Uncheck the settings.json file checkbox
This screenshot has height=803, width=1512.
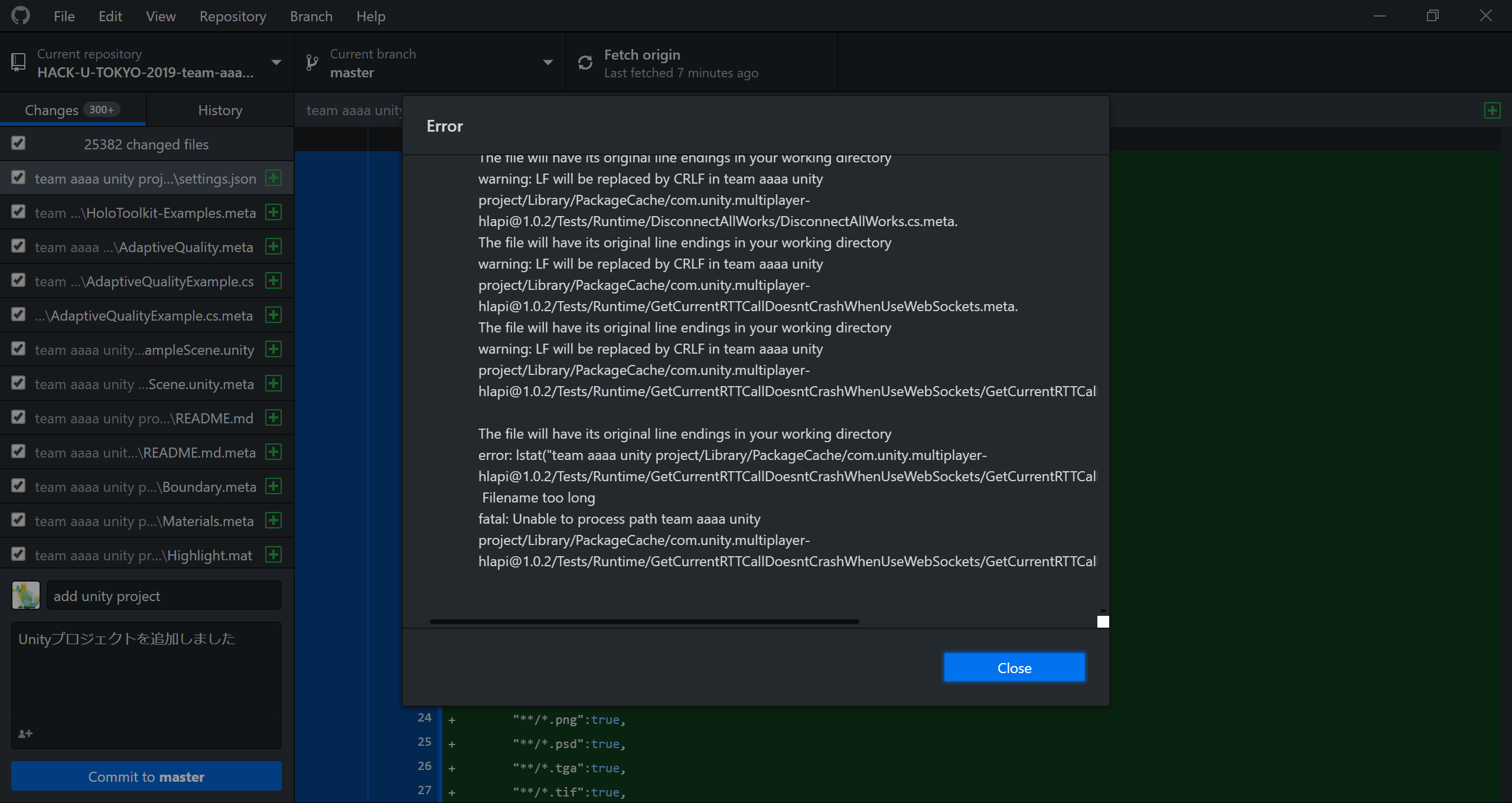[x=18, y=177]
